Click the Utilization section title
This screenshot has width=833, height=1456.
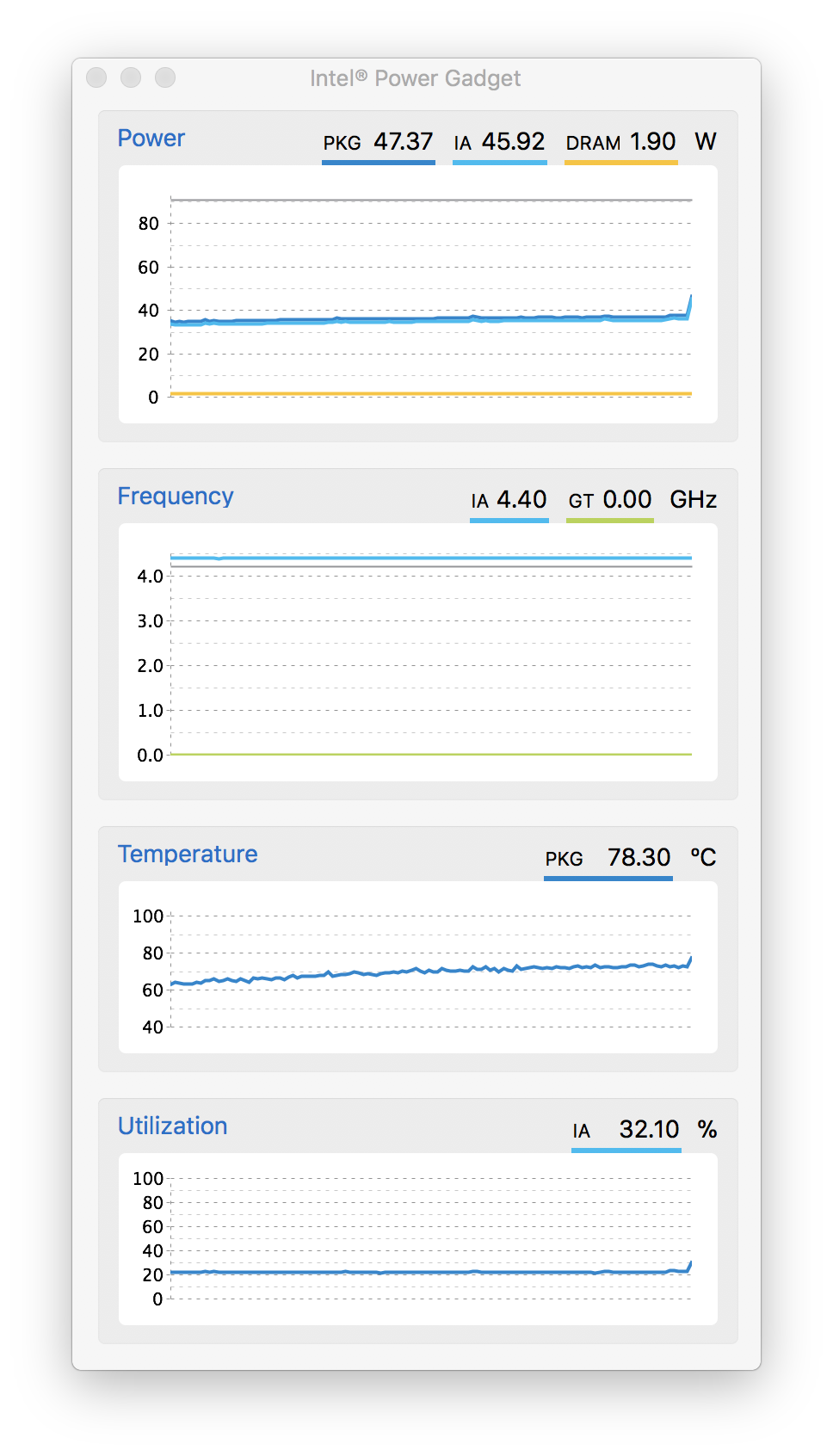(173, 1126)
